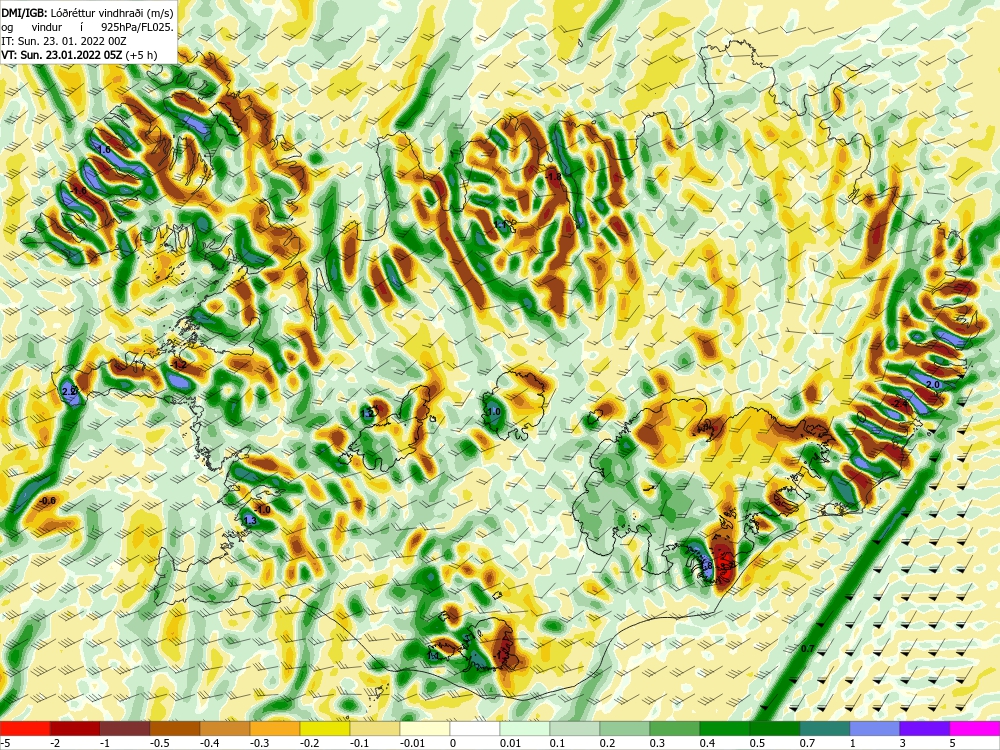
Task: Click the dark green legend swatch above 0.5
Action: pos(775,728)
